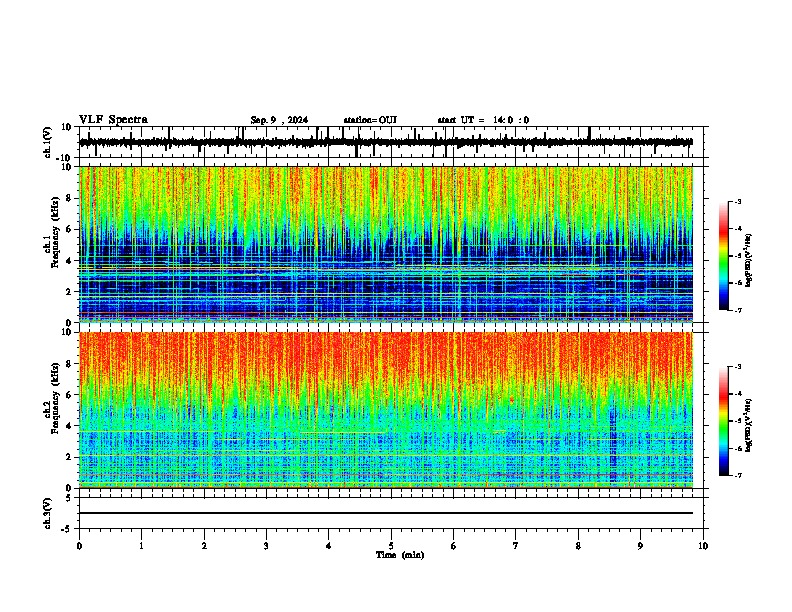The image size is (792, 612).
Task: Click the log(PSD) label beside ch.2 colorbar
Action: (x=749, y=425)
